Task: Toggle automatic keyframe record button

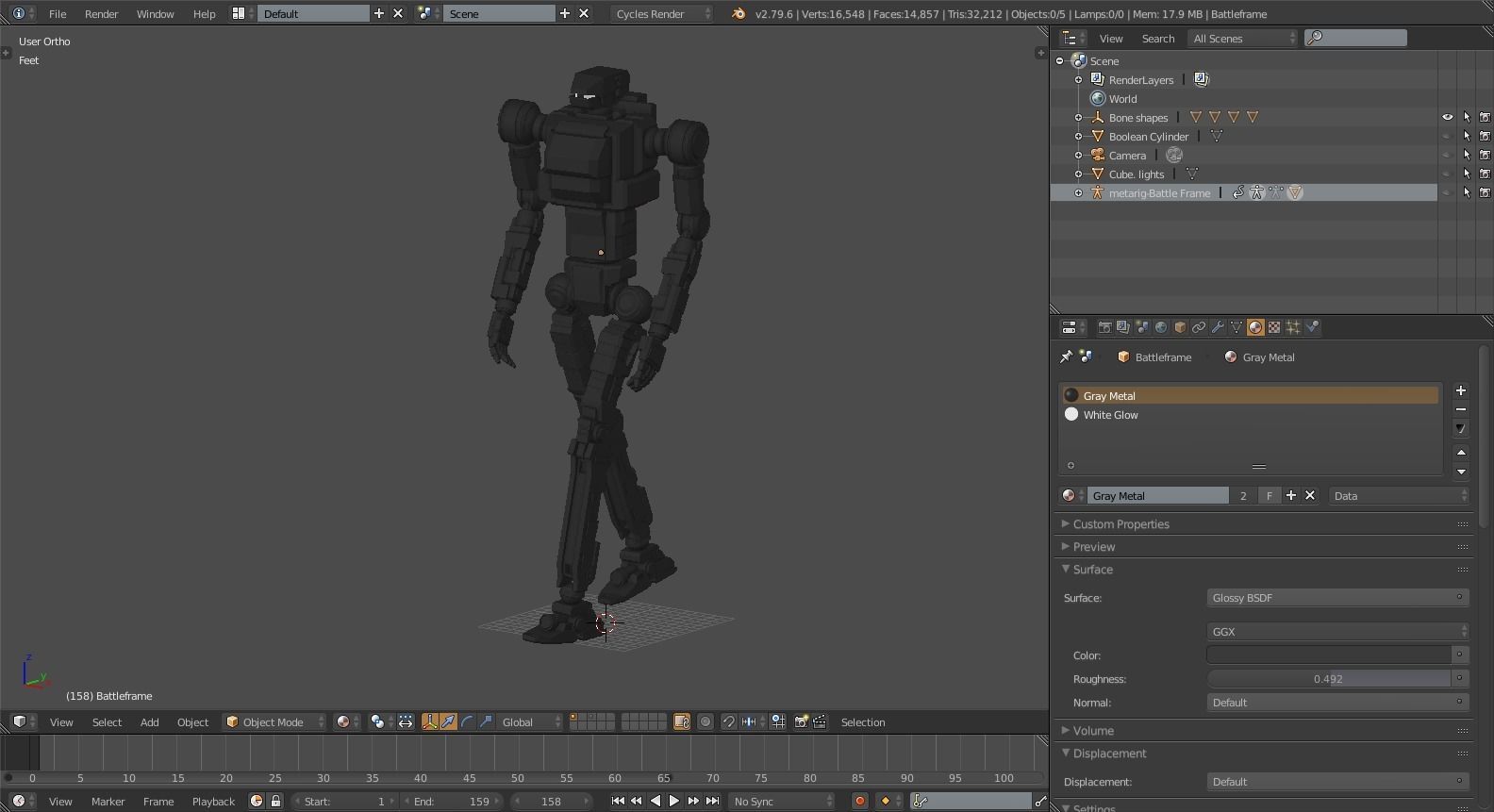Action: 859,802
